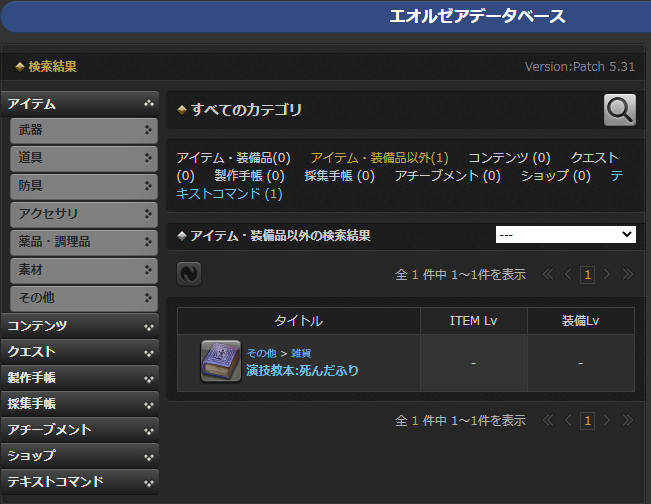Click the Version:Patch 5.31 text

(x=580, y=66)
